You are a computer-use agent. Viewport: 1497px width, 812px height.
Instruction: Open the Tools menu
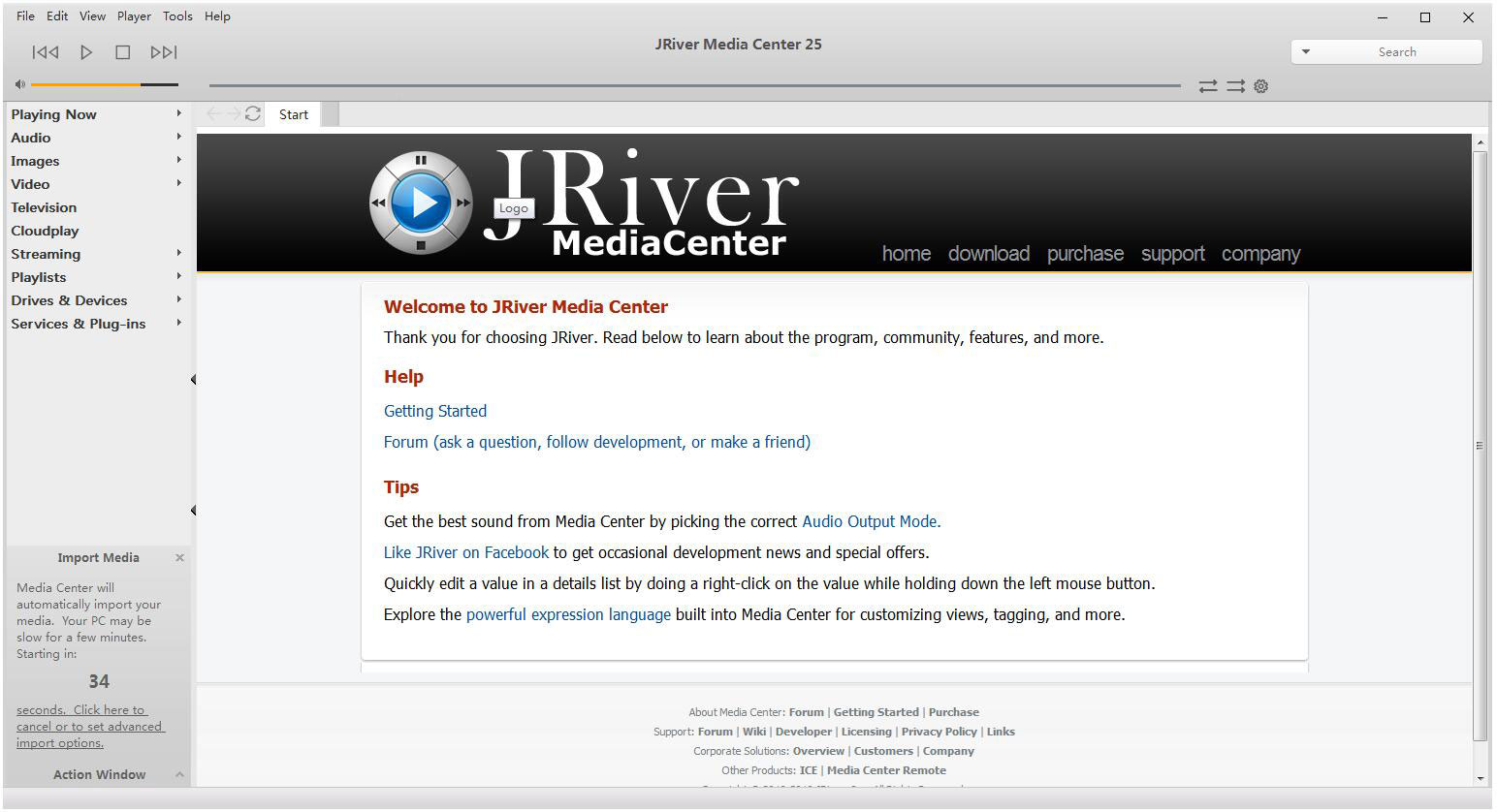(177, 16)
